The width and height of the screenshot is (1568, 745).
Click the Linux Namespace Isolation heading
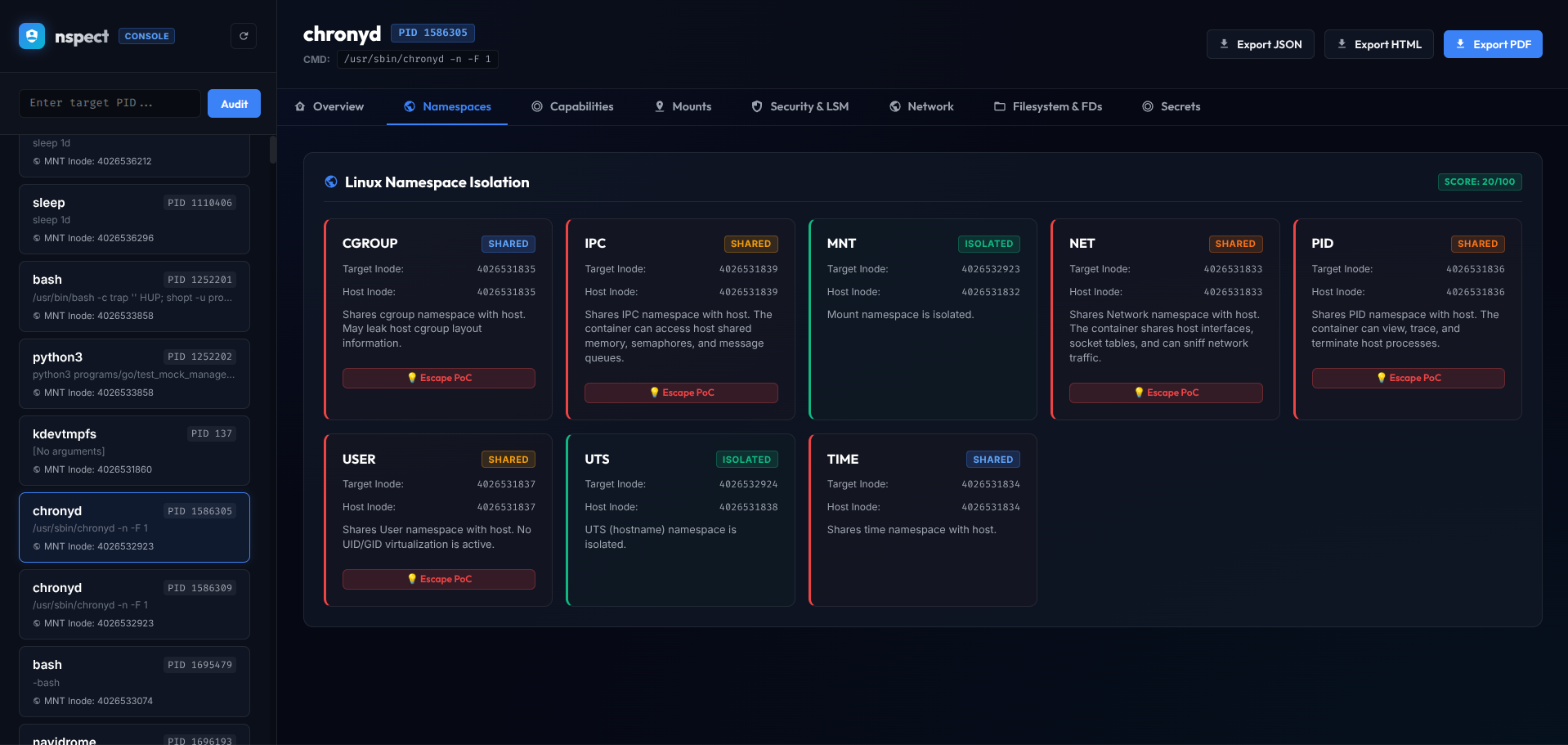pos(437,182)
